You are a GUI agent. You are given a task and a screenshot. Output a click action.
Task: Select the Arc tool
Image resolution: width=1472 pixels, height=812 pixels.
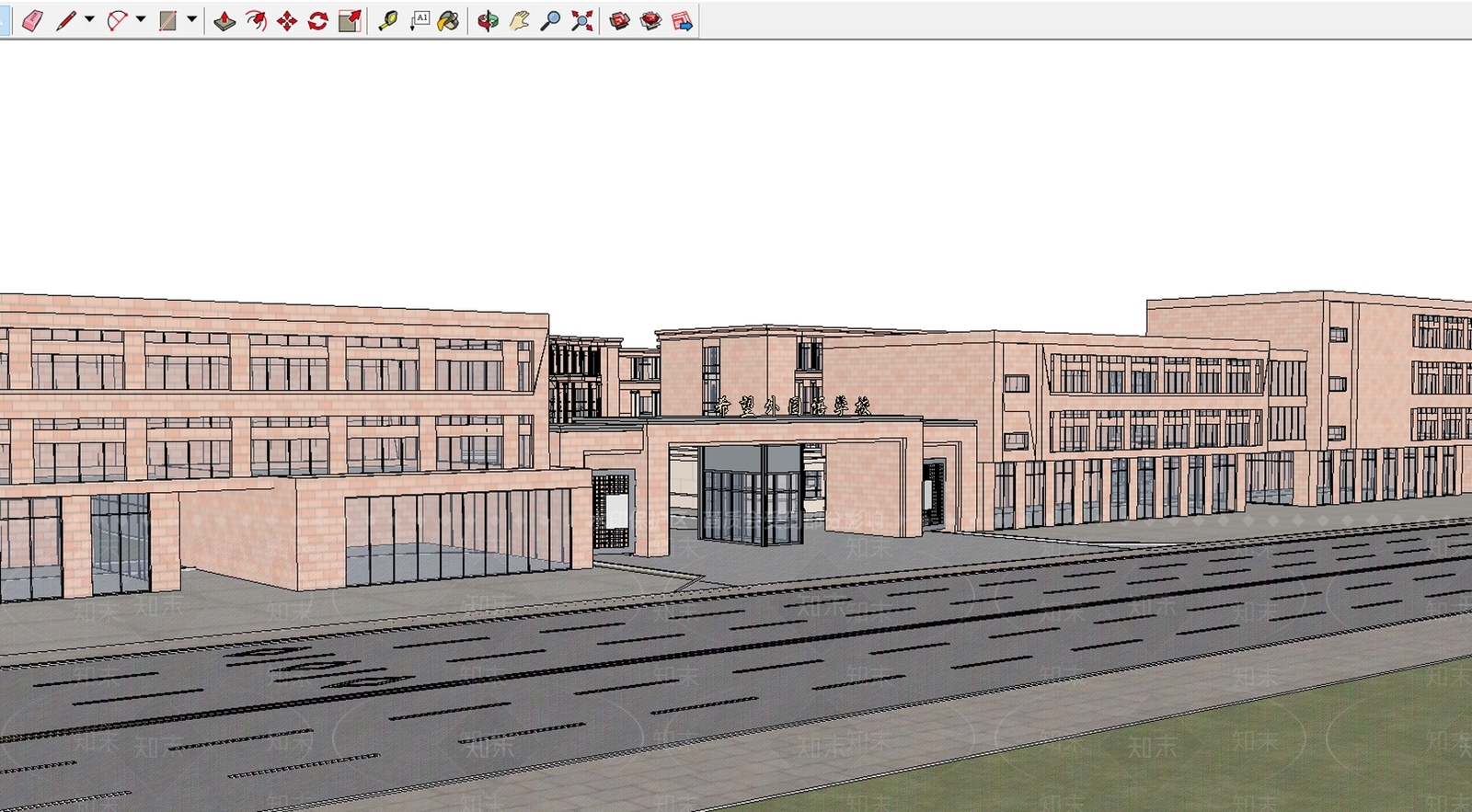117,20
